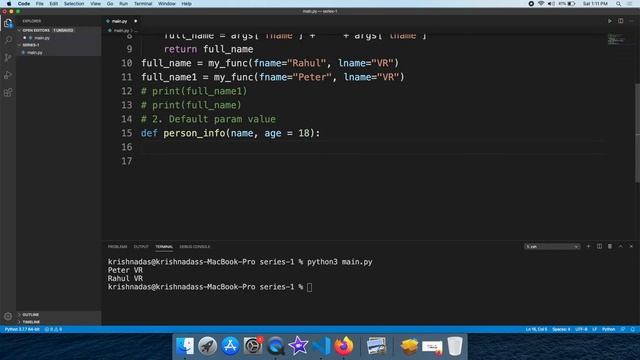Open the Search view in activity bar

8,40
